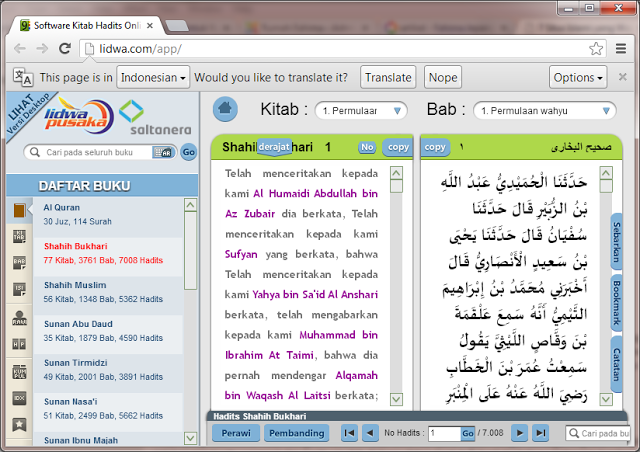Click the search magnifier in left search box
The height and width of the screenshot is (452, 640).
(35, 152)
